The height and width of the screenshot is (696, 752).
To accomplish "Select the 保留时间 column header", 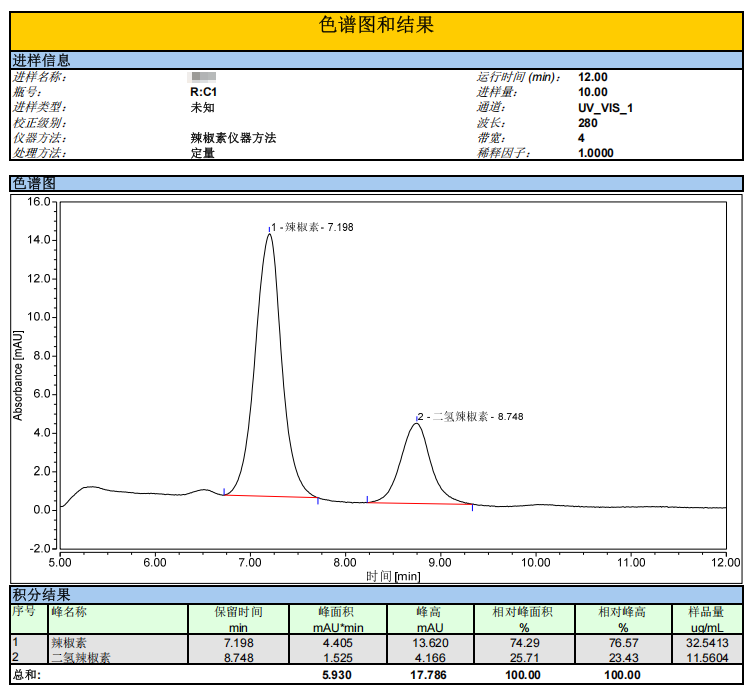I will tap(239, 611).
